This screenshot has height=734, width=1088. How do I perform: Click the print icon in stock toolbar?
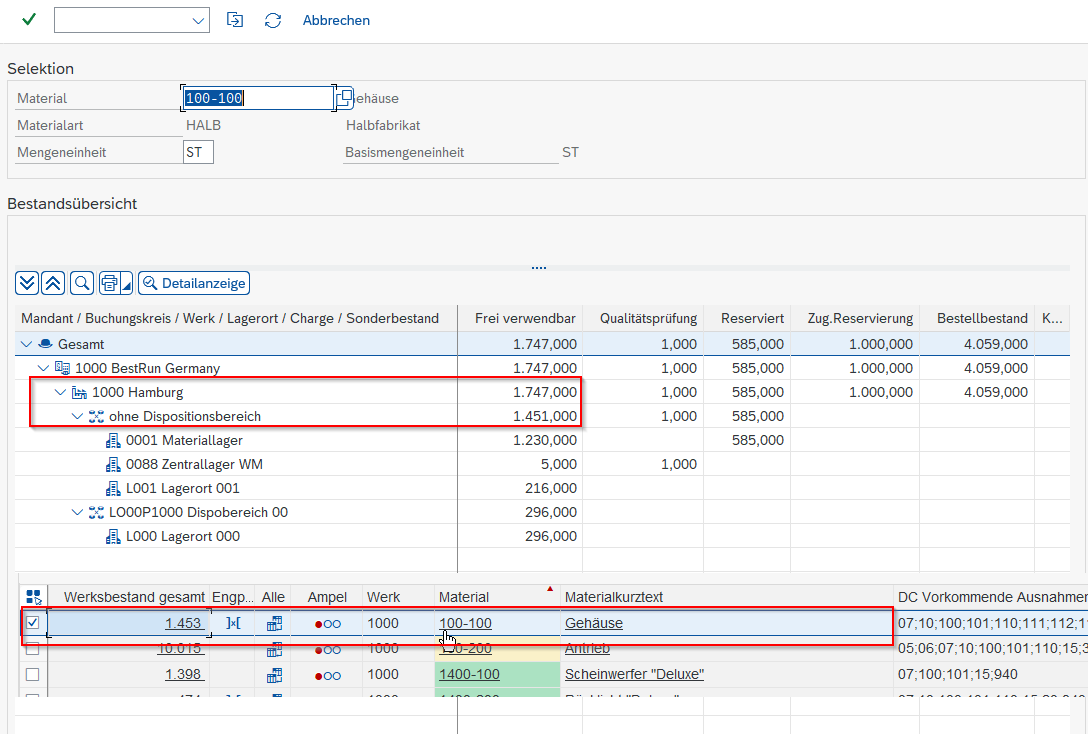[111, 283]
